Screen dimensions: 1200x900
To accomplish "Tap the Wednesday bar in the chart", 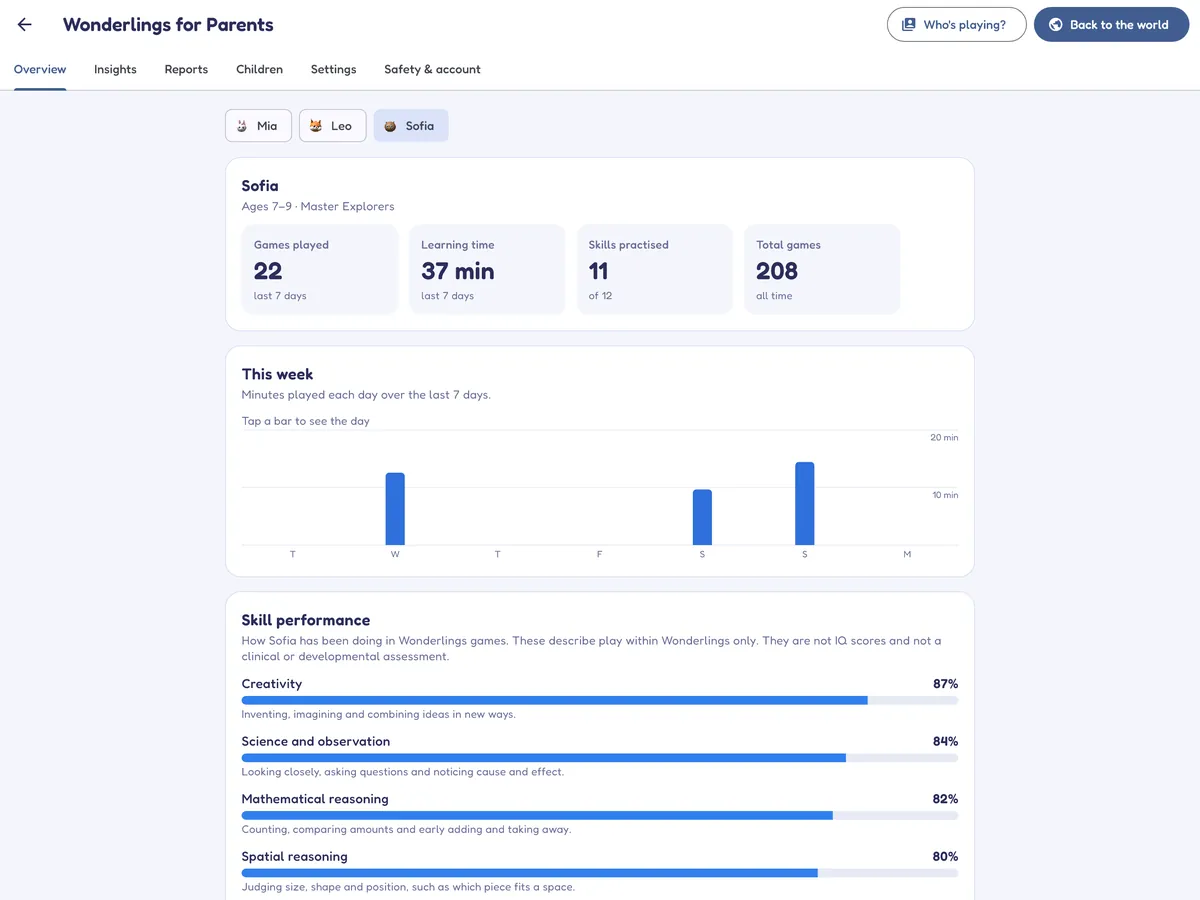I will click(395, 509).
